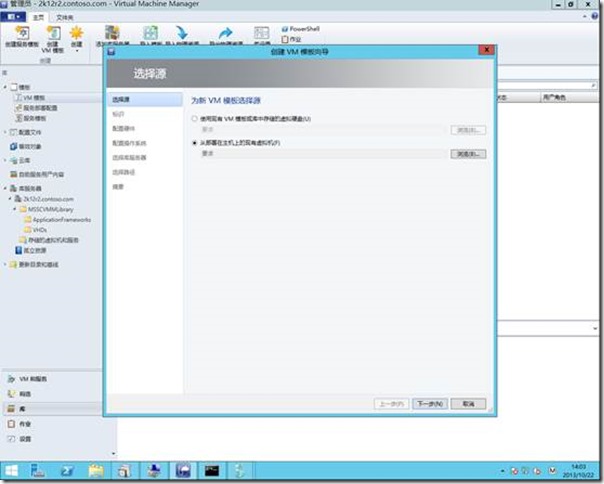Click the green Import Template ribbon icon
The width and height of the screenshot is (604, 484).
pos(151,35)
